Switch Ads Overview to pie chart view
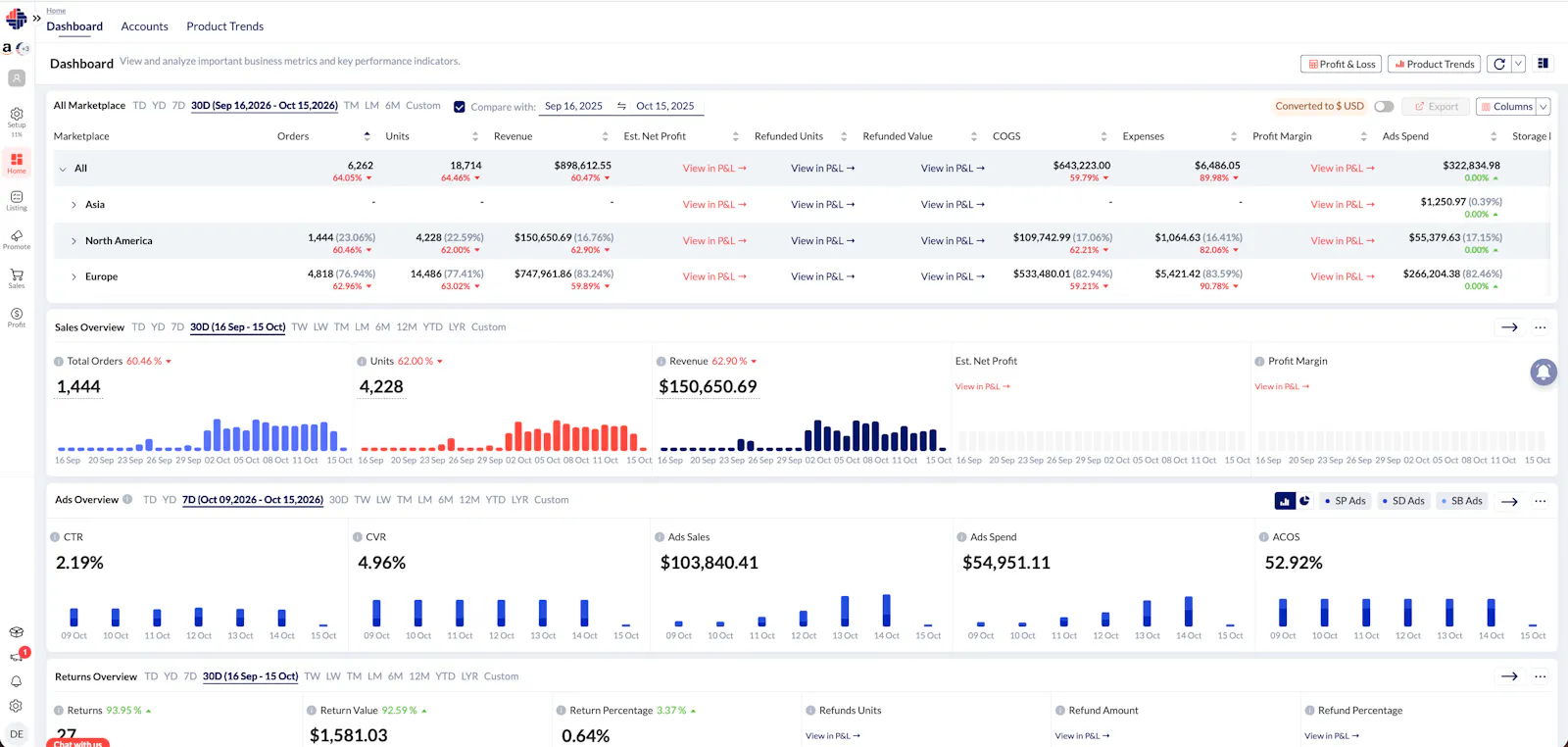Image resolution: width=1568 pixels, height=747 pixels. coord(1304,501)
